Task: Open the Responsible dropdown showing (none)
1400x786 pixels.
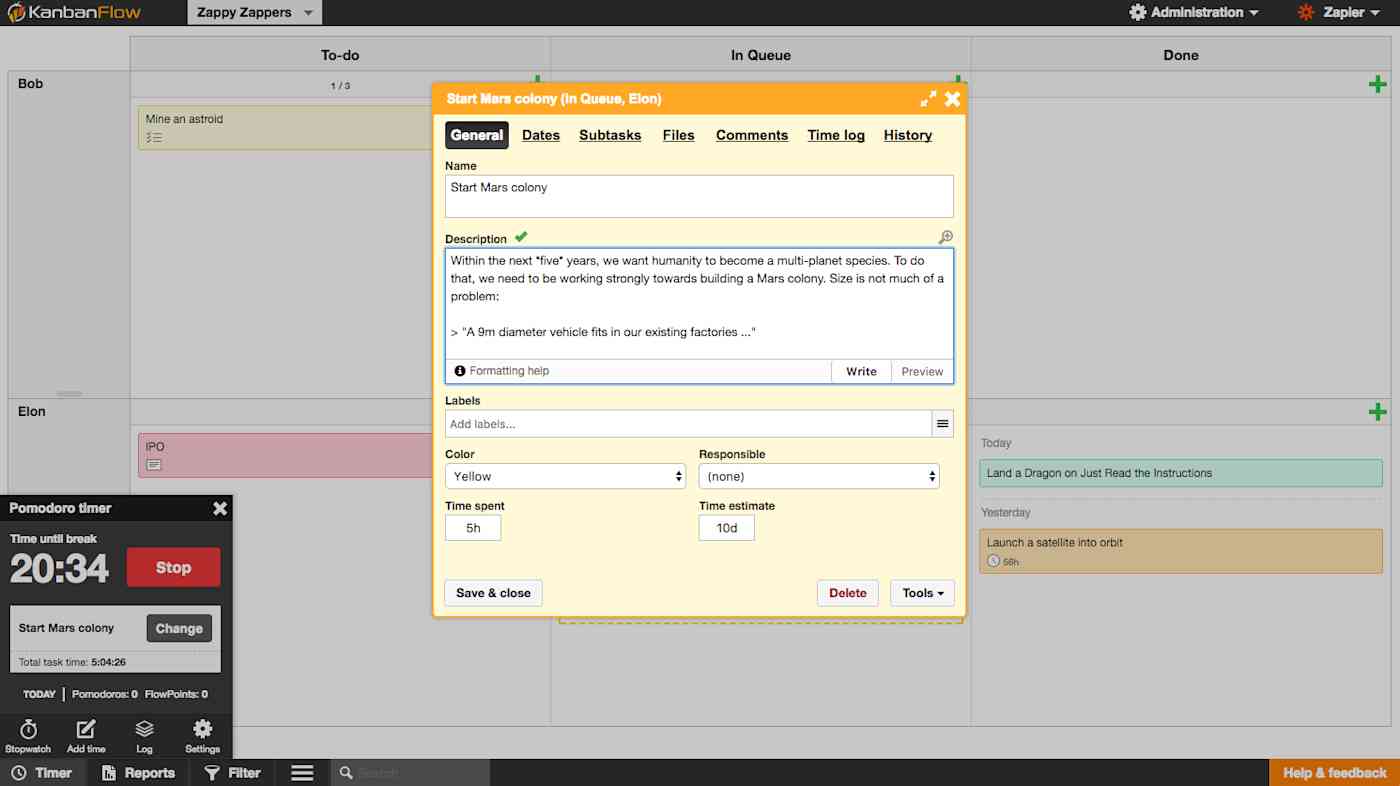Action: [818, 476]
